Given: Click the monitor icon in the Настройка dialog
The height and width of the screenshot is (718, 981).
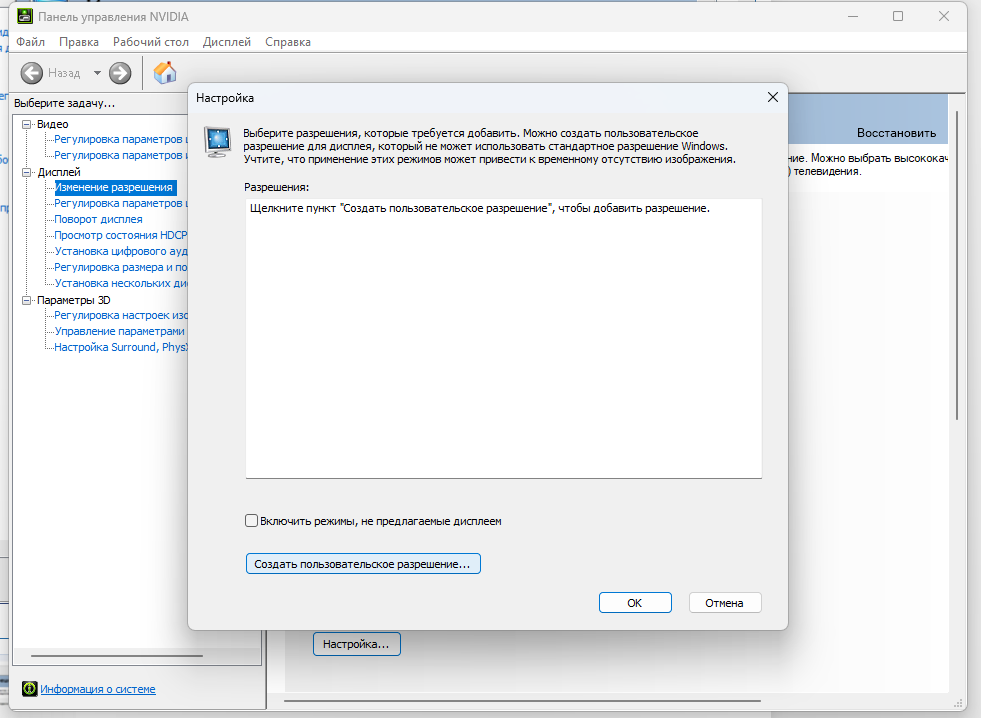Looking at the screenshot, I should (217, 143).
